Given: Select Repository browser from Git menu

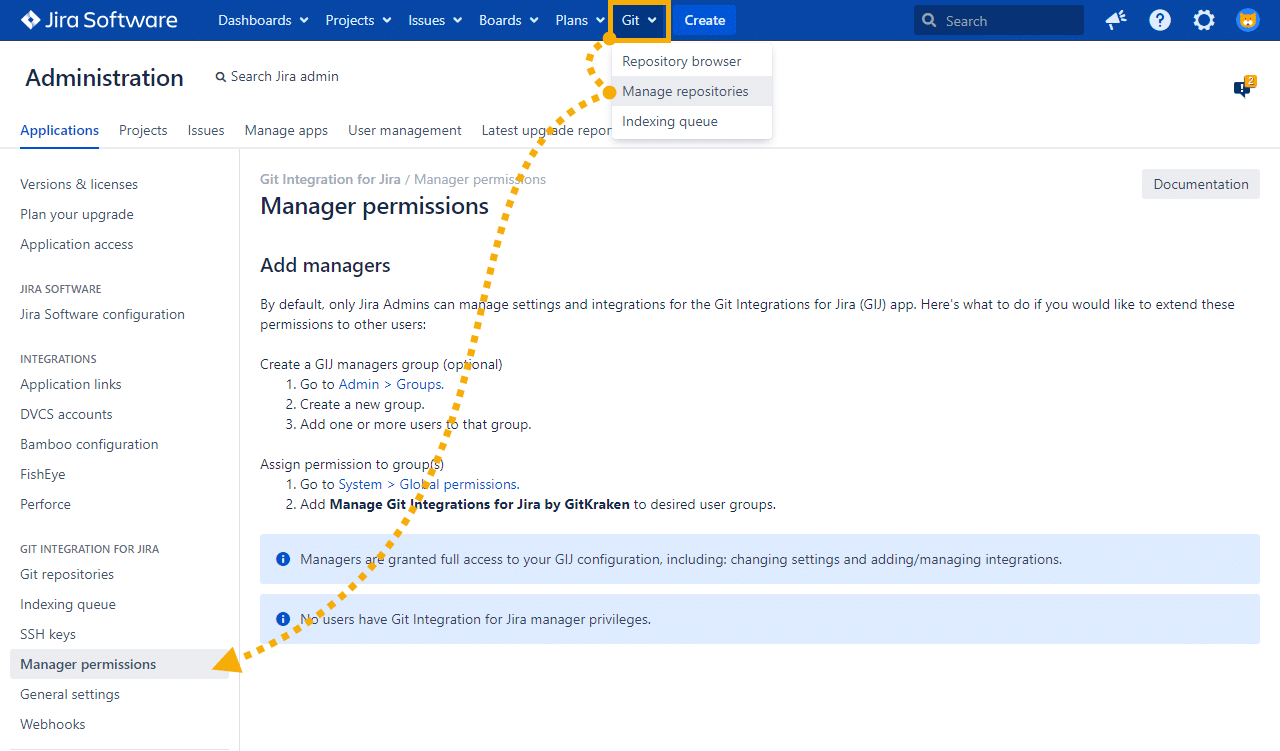Looking at the screenshot, I should tap(692, 61).
